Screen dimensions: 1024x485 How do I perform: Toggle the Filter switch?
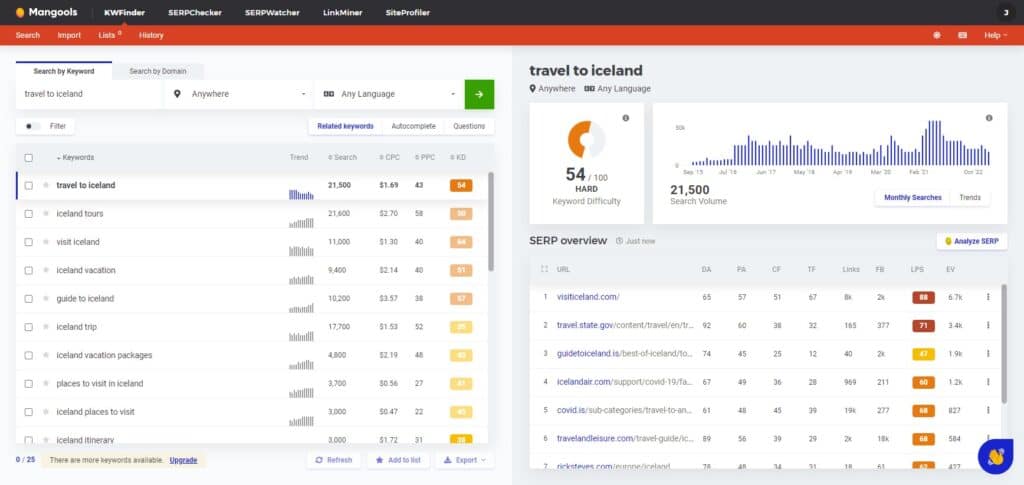click(32, 126)
